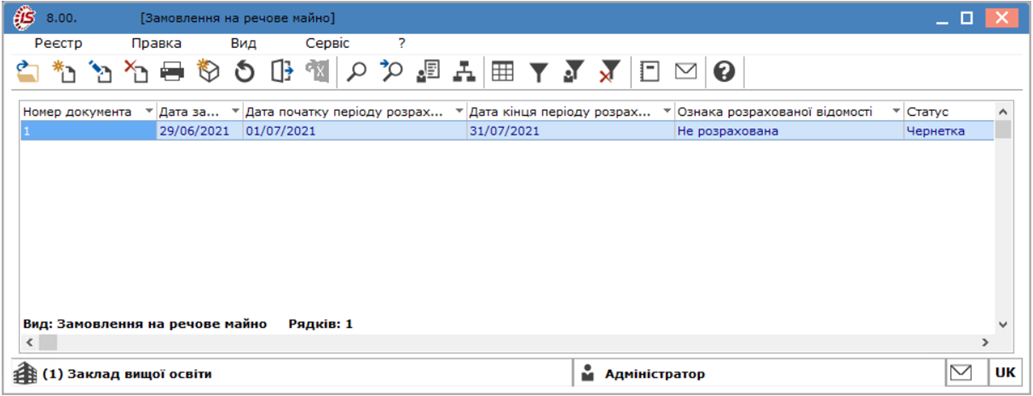Click the vertical scrollbar down arrow
The width and height of the screenshot is (1033, 396).
click(1003, 324)
